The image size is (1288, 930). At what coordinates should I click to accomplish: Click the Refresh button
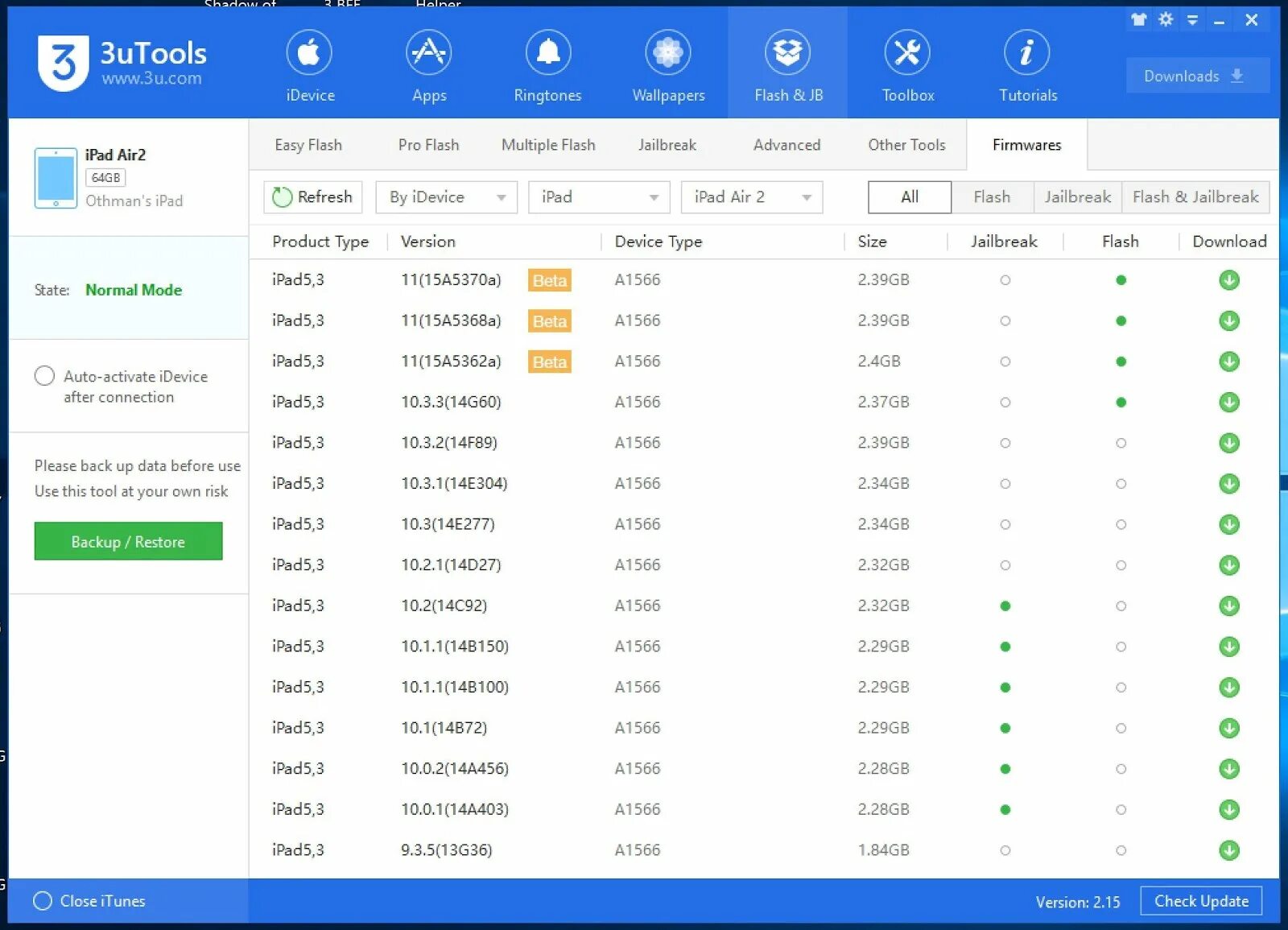coord(313,197)
